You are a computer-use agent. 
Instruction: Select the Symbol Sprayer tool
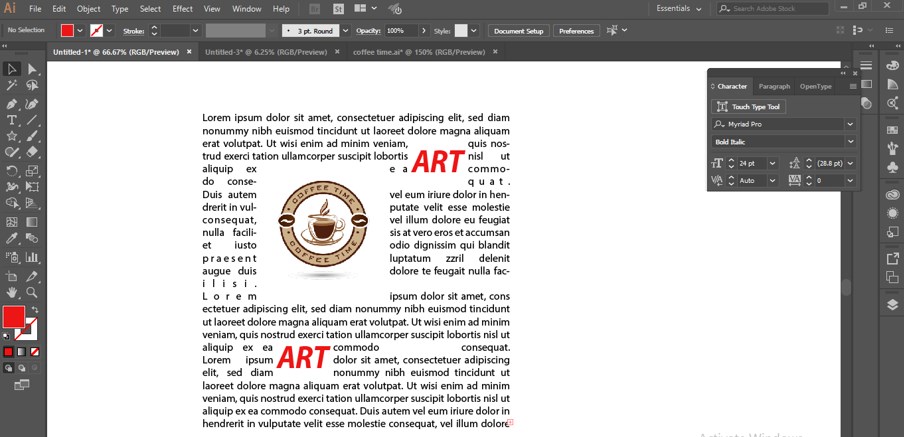pos(12,257)
